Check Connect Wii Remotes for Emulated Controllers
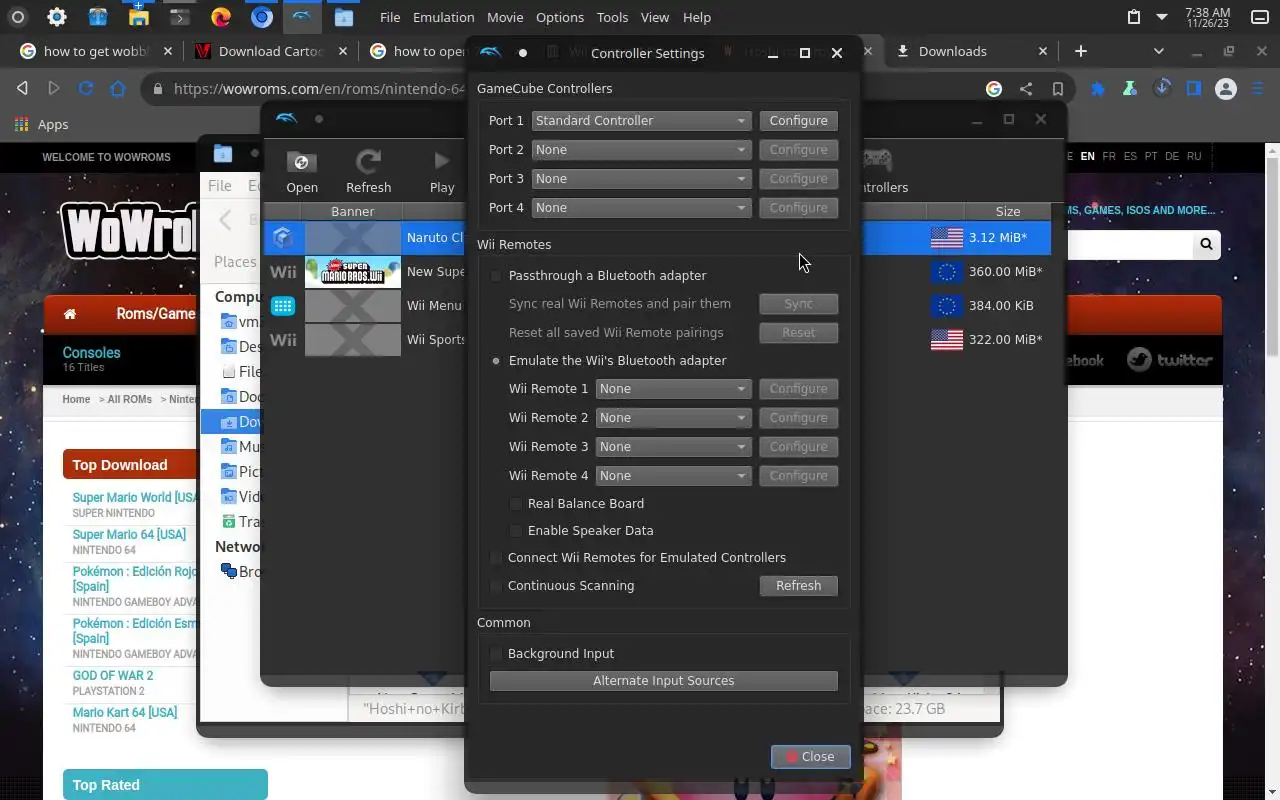This screenshot has width=1280, height=800. point(496,557)
